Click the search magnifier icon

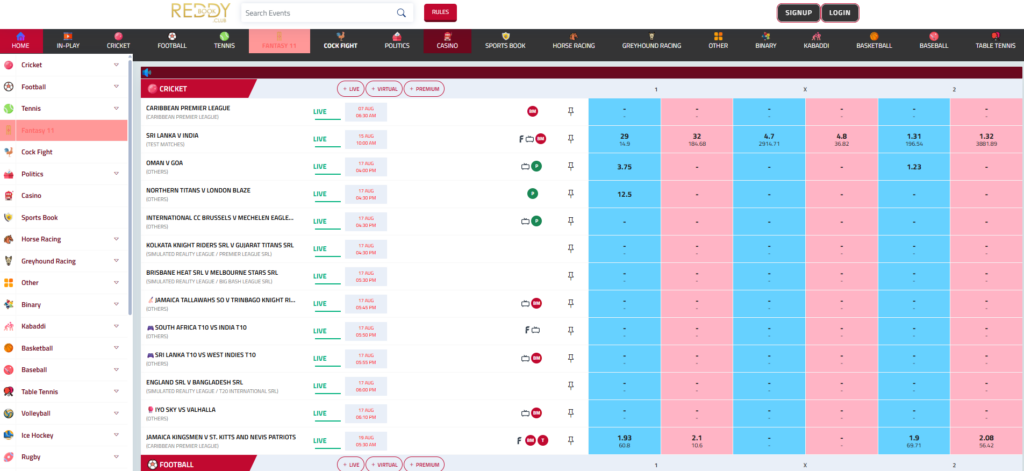tap(401, 12)
